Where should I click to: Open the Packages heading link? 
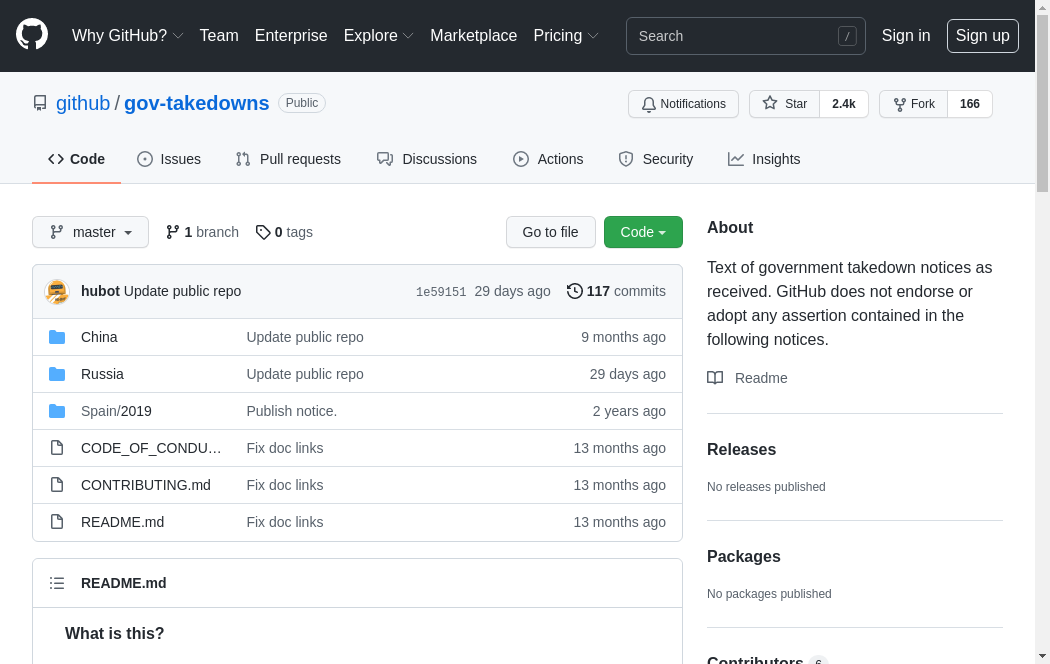tap(743, 556)
